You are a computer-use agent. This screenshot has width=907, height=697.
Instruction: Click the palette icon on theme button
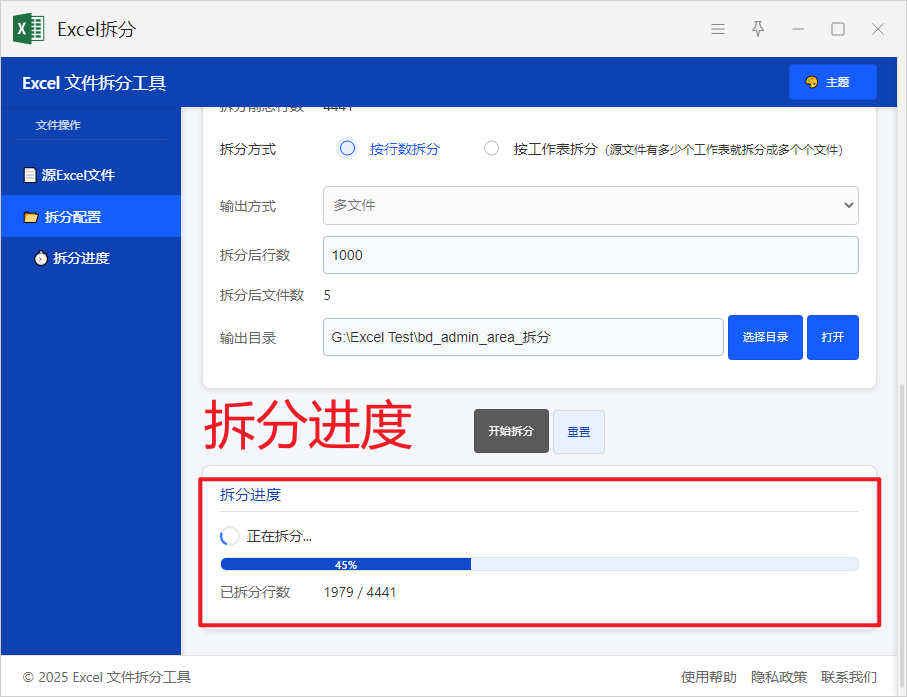click(812, 82)
